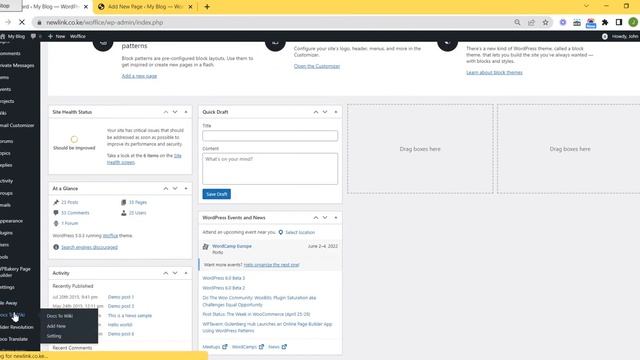The image size is (640, 360).
Task: Move At a Glance widget down
Action: (x=175, y=189)
